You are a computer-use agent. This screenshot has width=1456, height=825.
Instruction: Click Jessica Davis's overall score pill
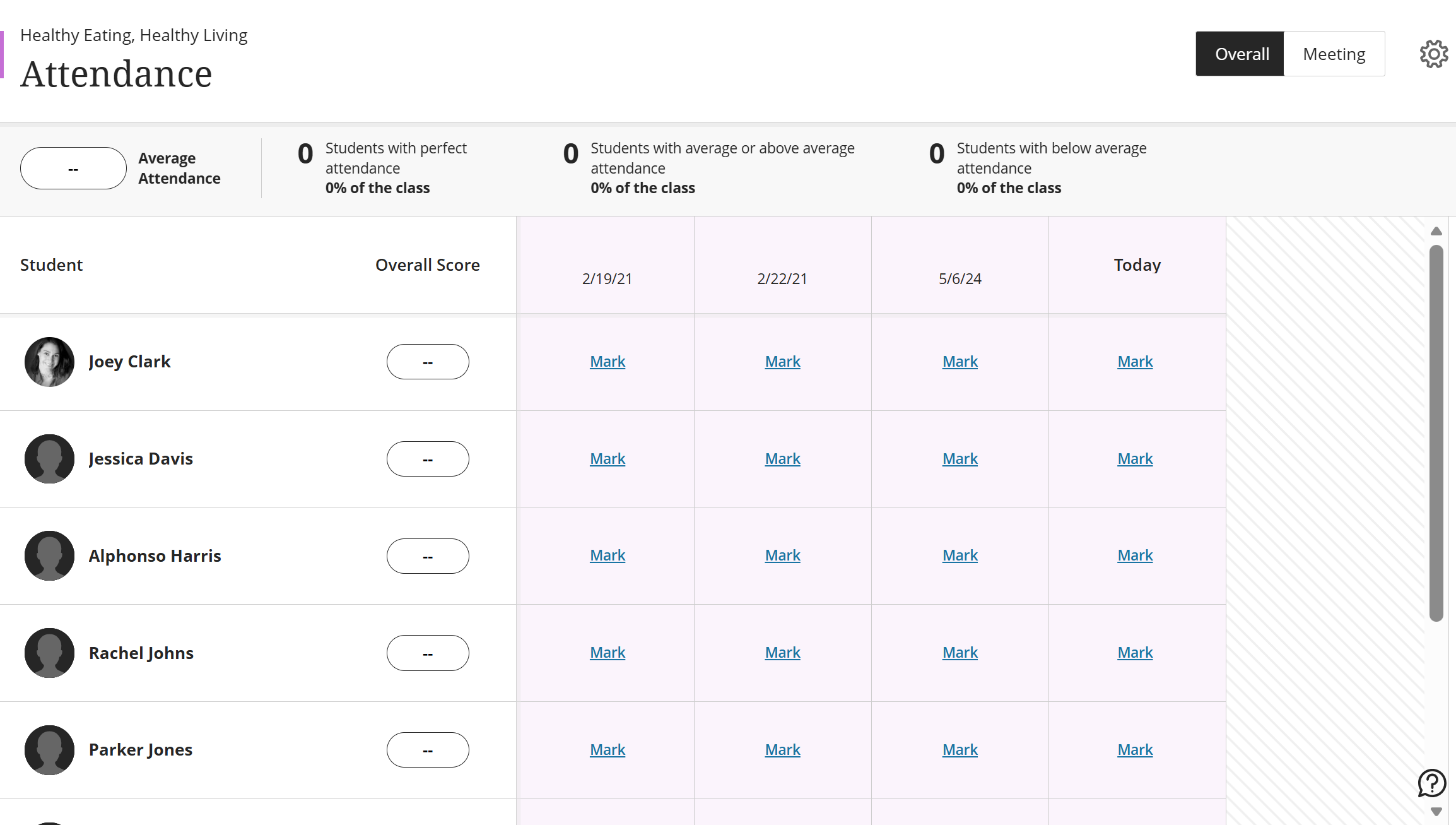[428, 459]
